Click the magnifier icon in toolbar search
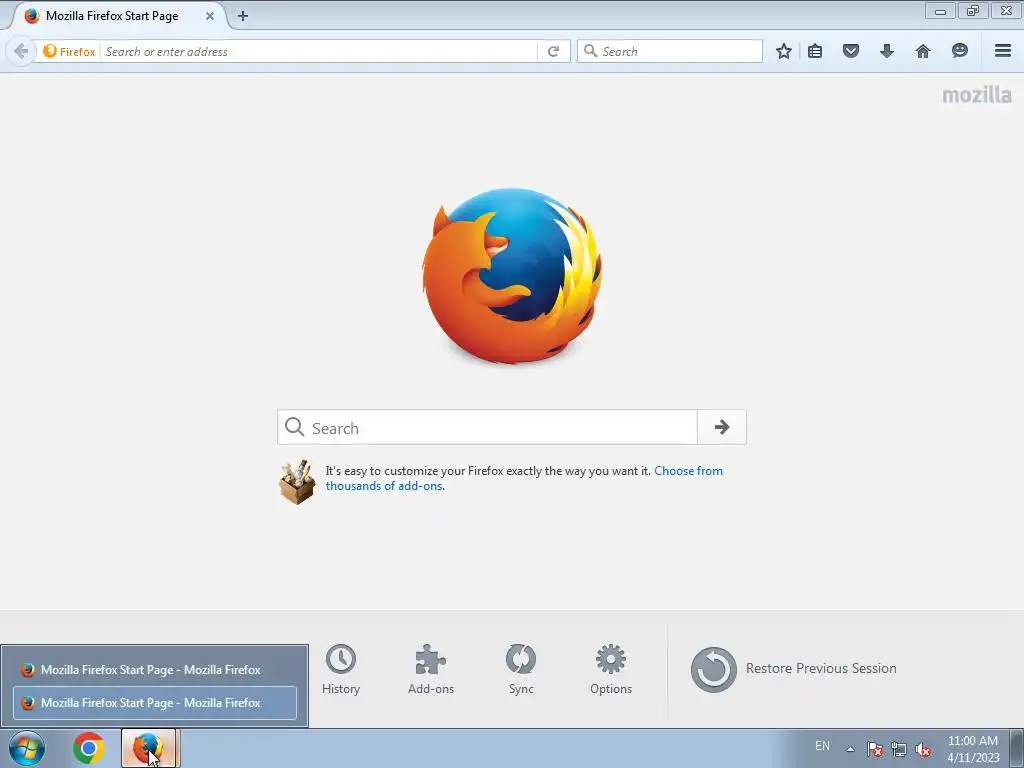This screenshot has width=1024, height=768. pos(590,51)
